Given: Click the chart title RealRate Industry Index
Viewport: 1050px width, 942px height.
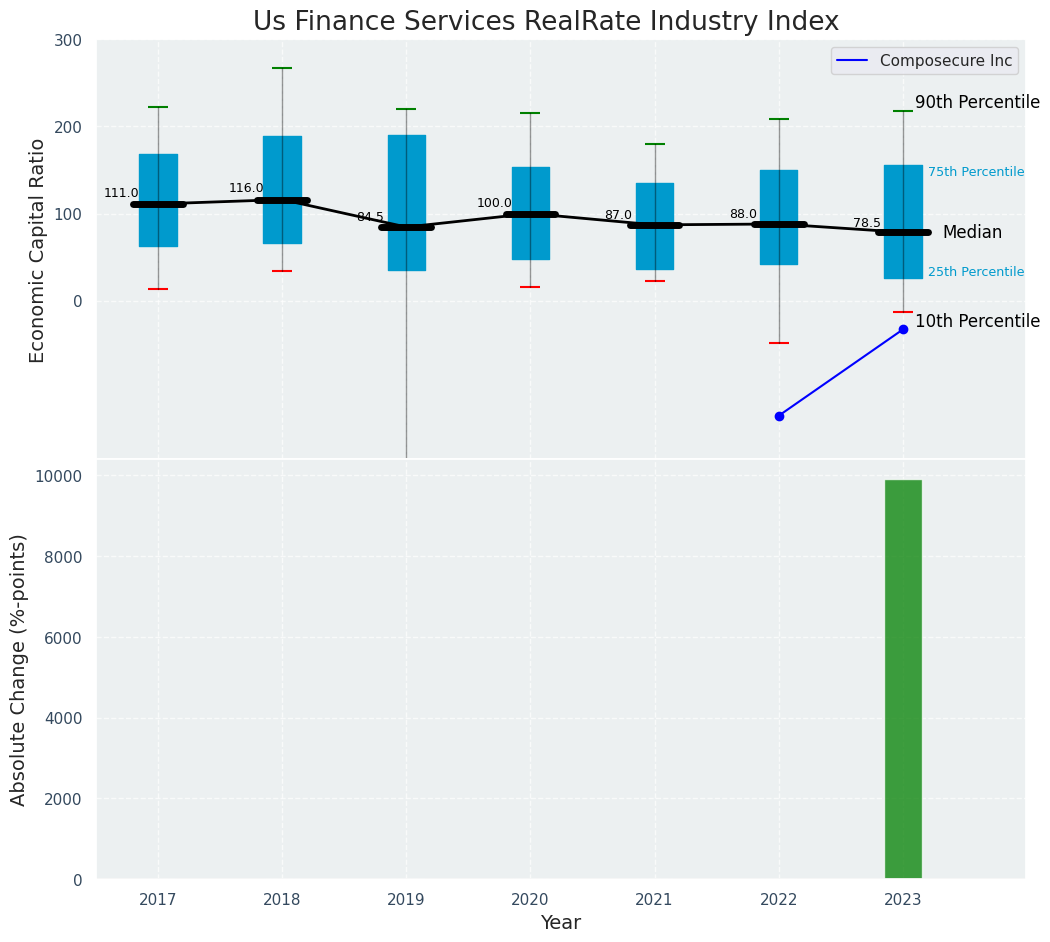Looking at the screenshot, I should (545, 21).
